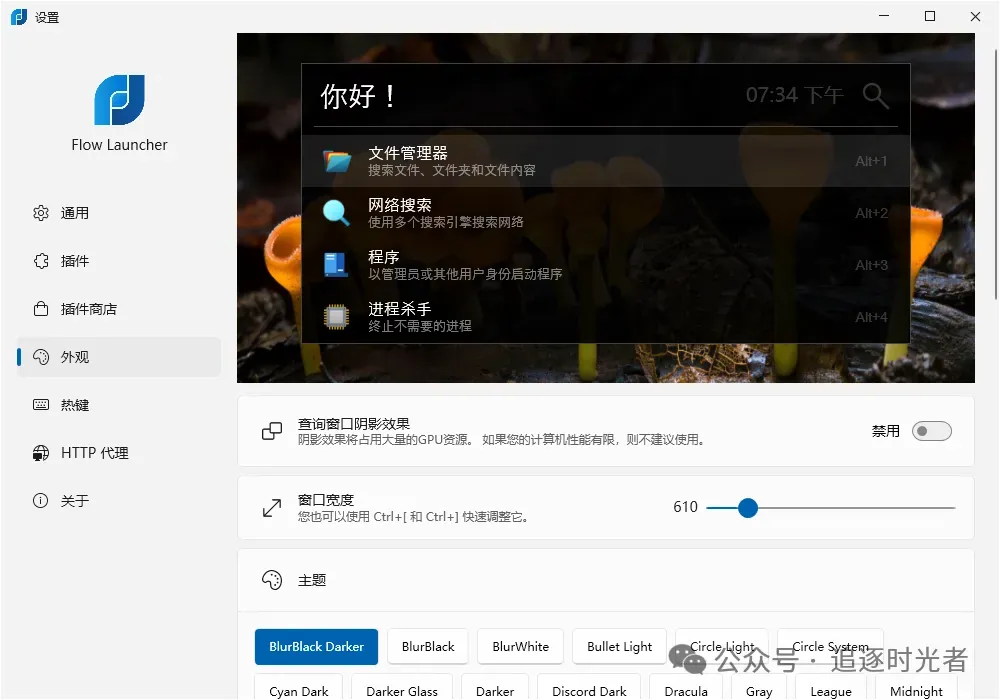Screen dimensions: 1000x700
Task: Open the 插件商店 section
Action: tap(40, 308)
